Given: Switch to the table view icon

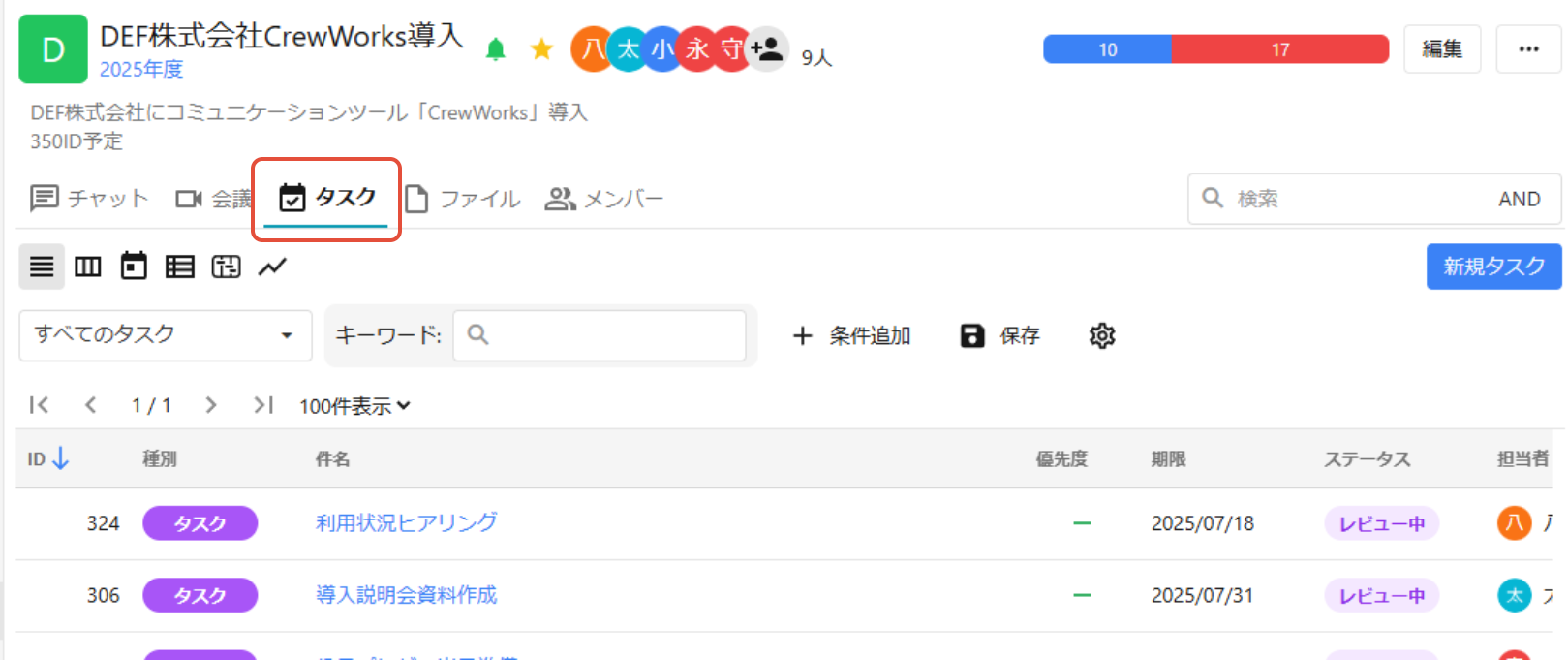Looking at the screenshot, I should click(180, 267).
